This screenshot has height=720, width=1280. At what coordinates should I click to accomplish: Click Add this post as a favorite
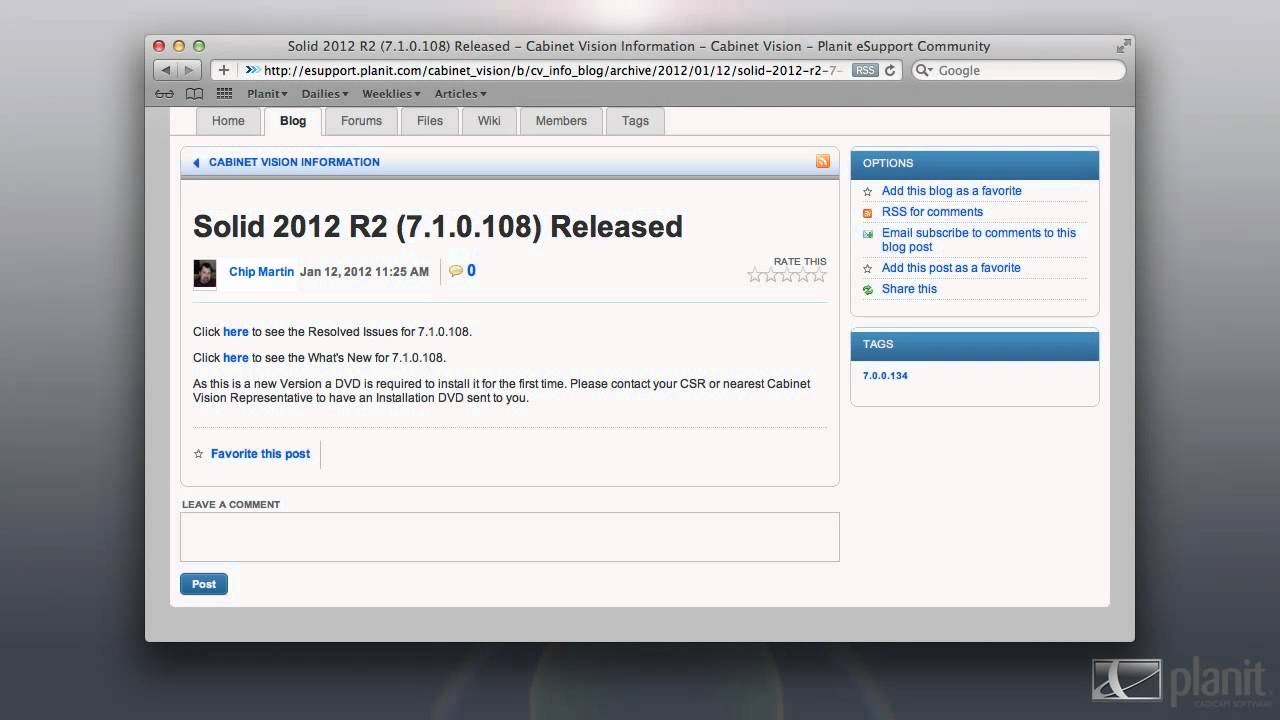pyautogui.click(x=951, y=268)
